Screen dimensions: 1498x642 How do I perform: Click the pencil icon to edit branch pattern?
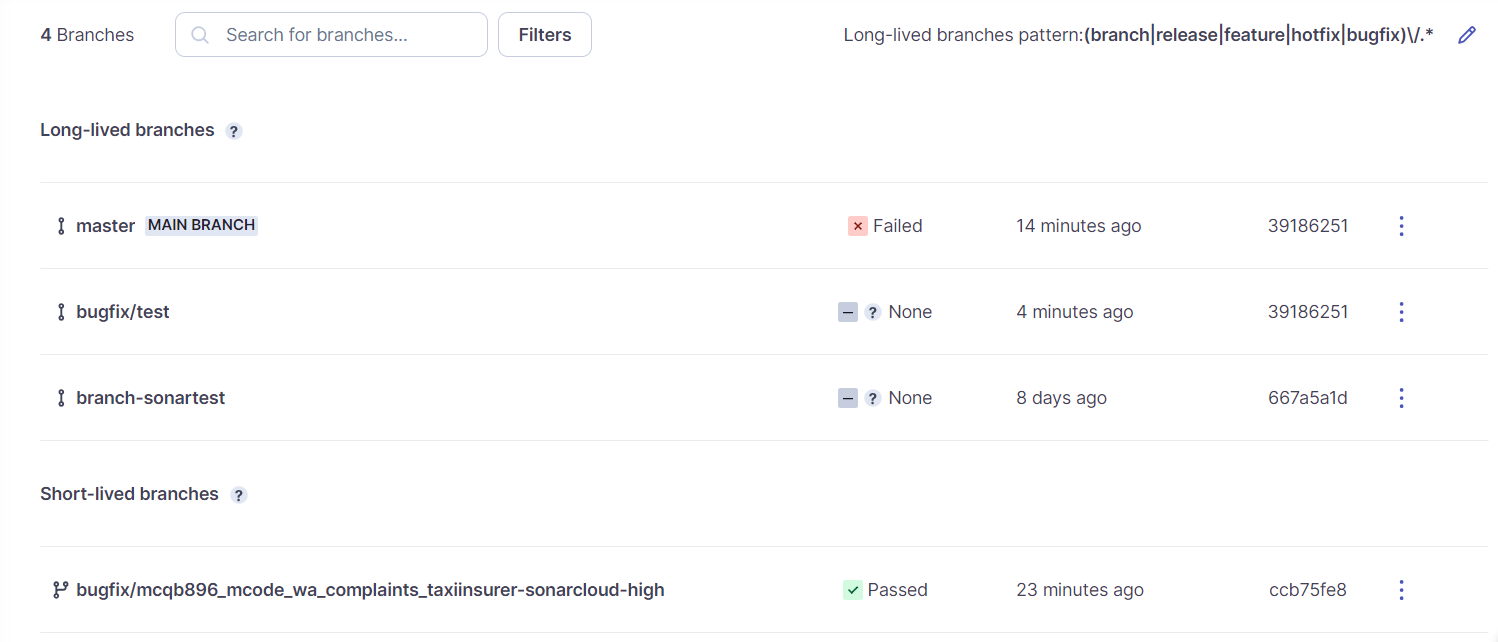pos(1467,34)
